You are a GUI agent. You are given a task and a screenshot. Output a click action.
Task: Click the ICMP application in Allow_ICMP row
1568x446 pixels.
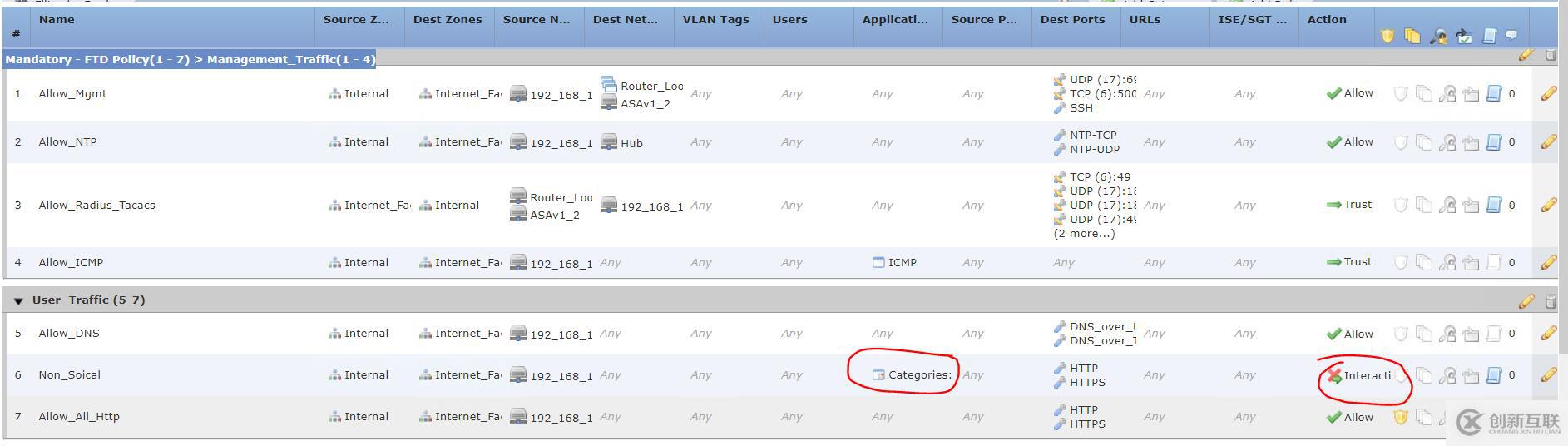coord(894,262)
